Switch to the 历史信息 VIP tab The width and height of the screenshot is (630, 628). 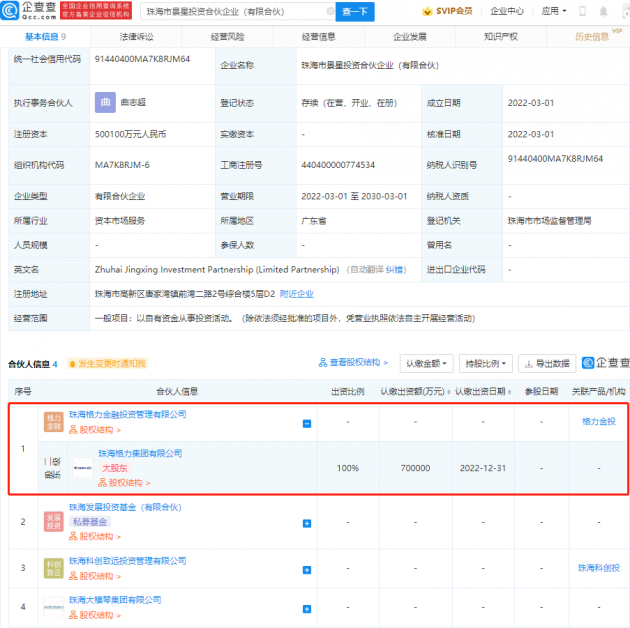tap(592, 37)
